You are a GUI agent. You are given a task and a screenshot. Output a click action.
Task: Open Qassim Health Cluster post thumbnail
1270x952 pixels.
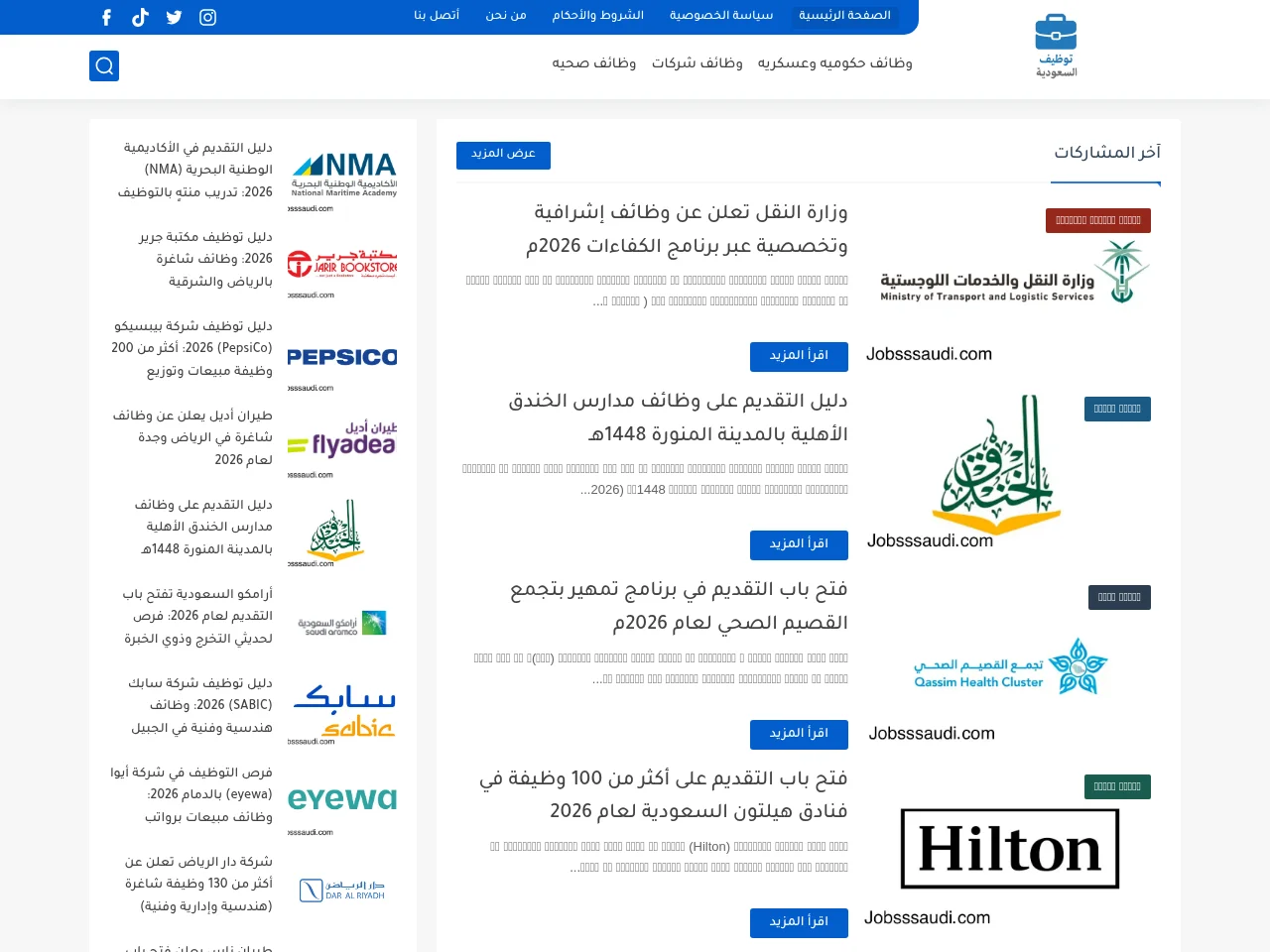(1007, 662)
